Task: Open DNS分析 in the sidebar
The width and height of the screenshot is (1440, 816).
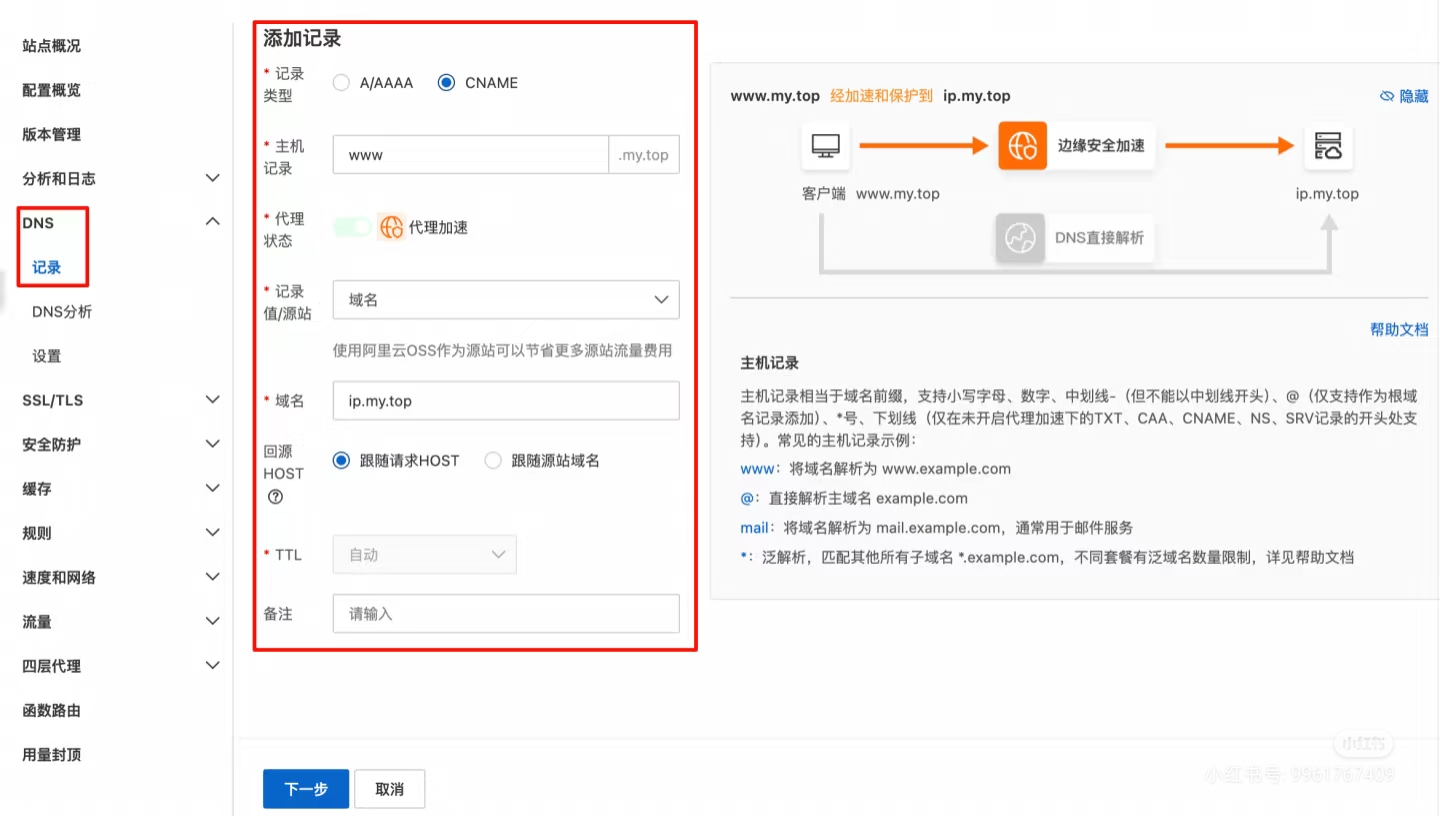Action: [62, 312]
